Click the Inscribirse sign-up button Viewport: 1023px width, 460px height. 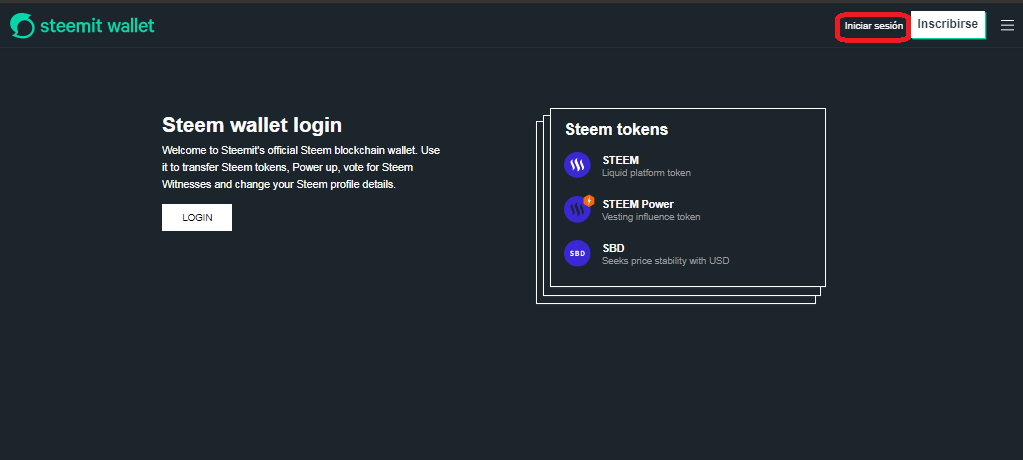point(947,25)
